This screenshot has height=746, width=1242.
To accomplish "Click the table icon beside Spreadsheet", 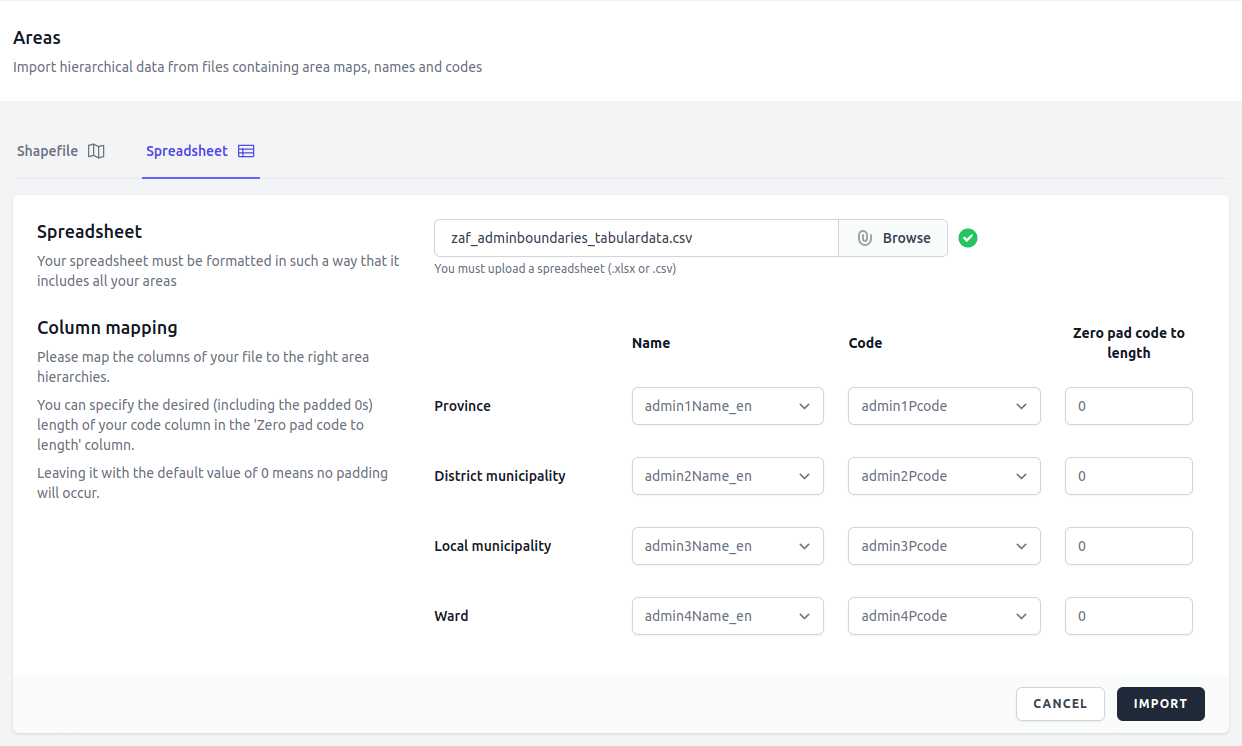I will pos(246,151).
